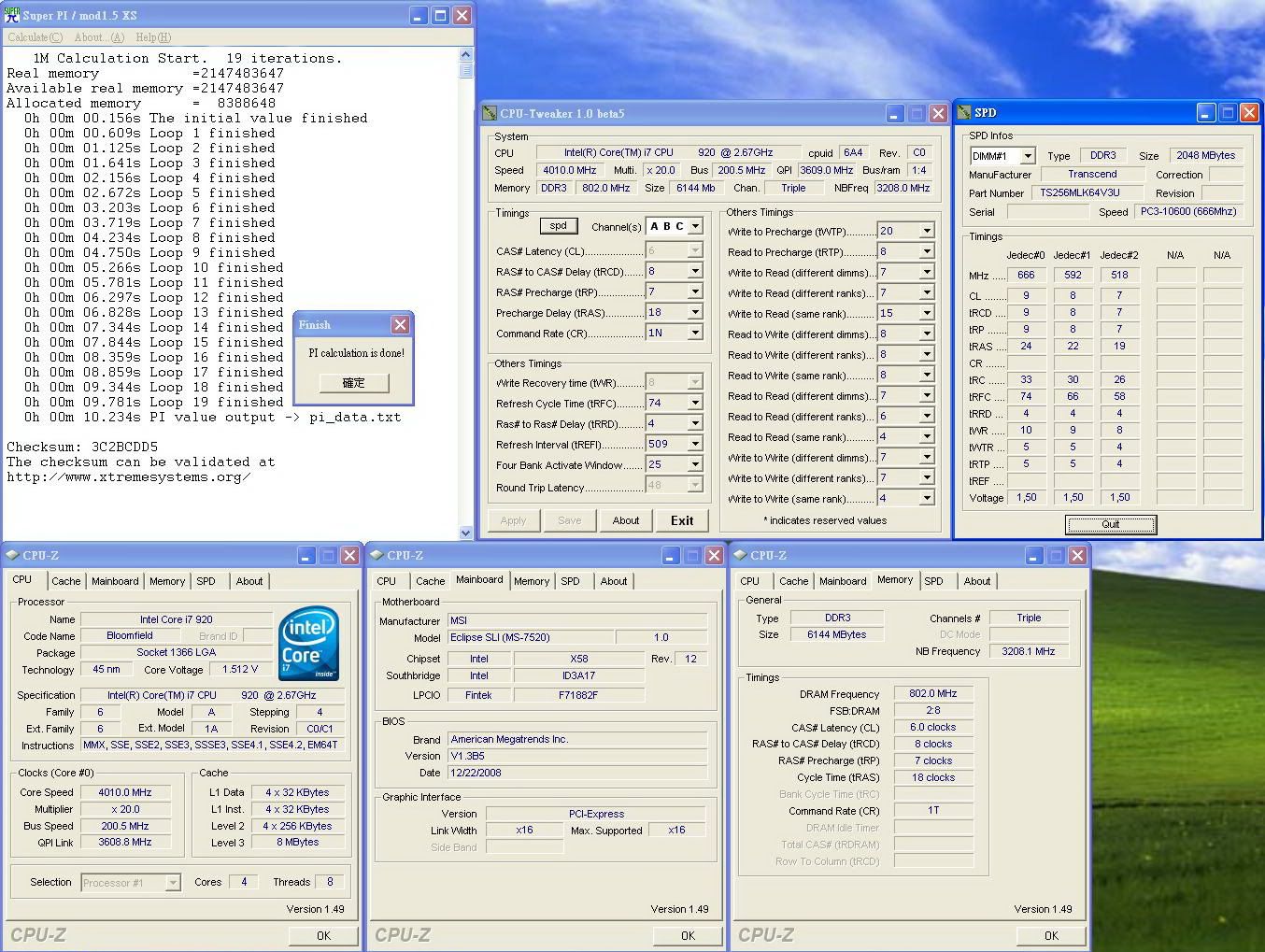Open the DIMM#1 selector in SPD window

pyautogui.click(x=1028, y=156)
